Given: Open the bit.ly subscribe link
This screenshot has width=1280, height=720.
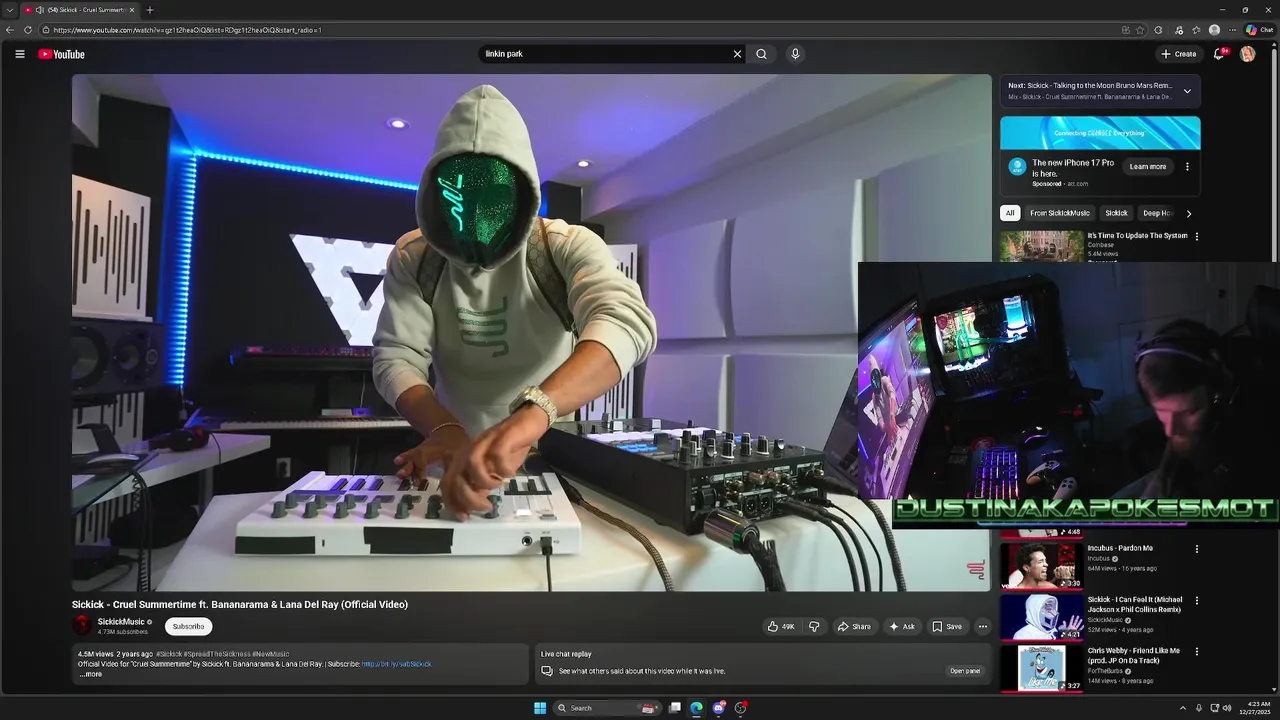Looking at the screenshot, I should [397, 664].
